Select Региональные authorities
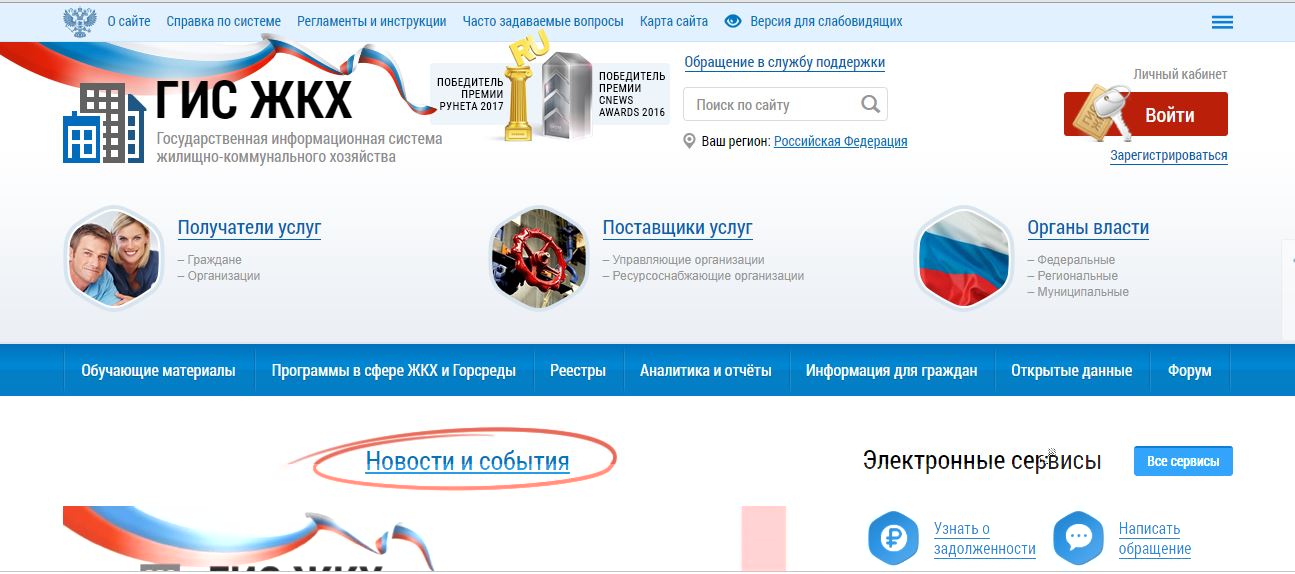 point(1078,276)
